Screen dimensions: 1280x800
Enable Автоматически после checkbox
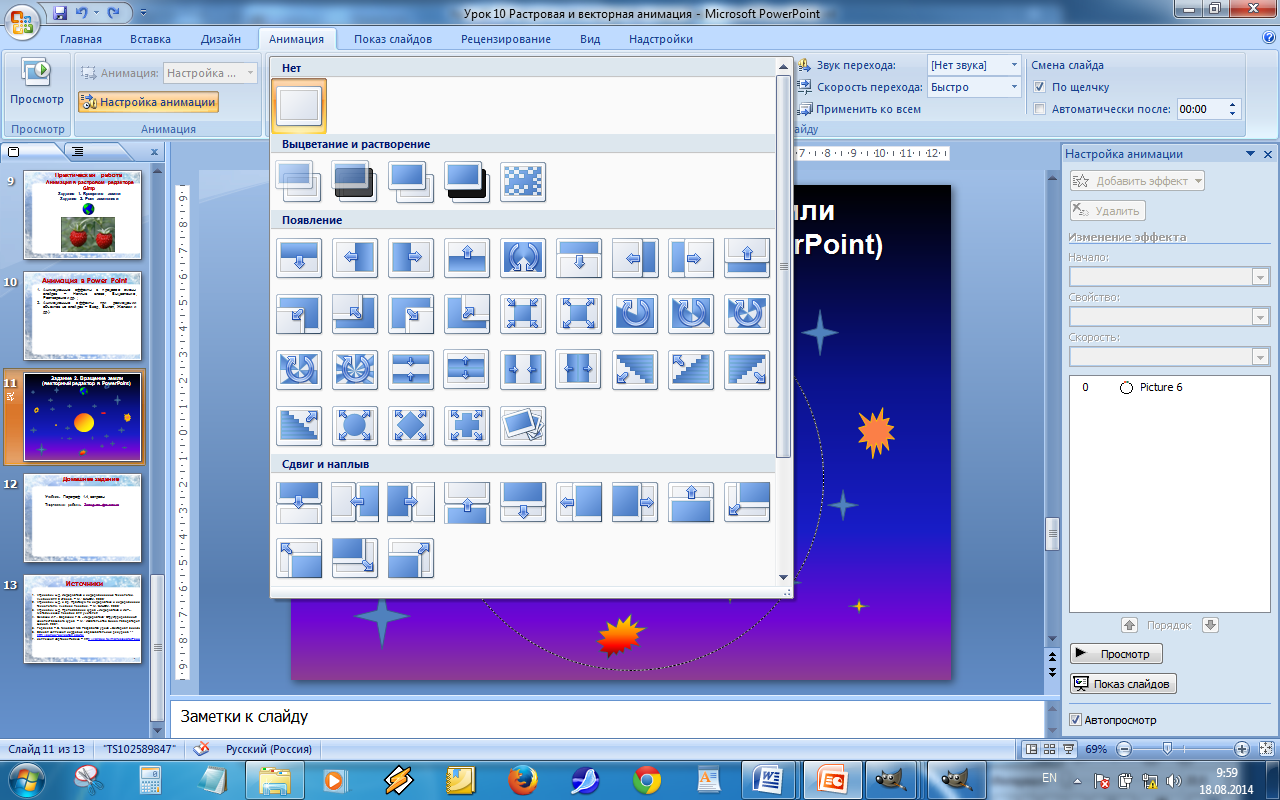pyautogui.click(x=1040, y=109)
